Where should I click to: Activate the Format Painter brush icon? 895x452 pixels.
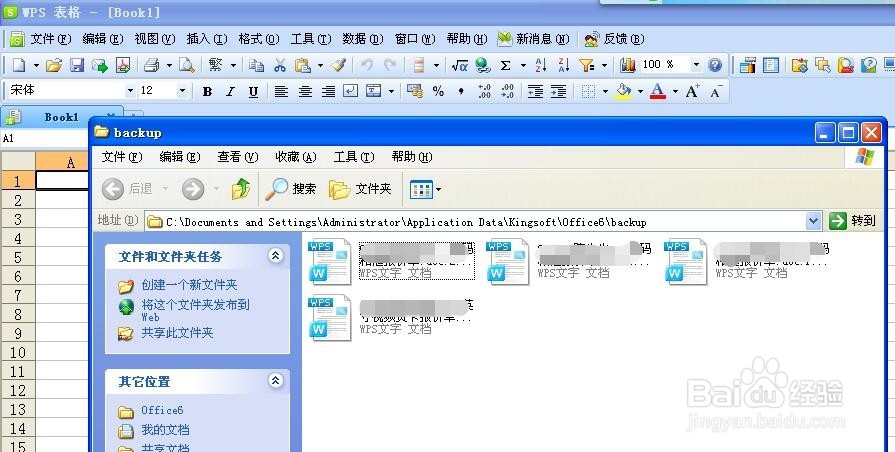(x=339, y=65)
